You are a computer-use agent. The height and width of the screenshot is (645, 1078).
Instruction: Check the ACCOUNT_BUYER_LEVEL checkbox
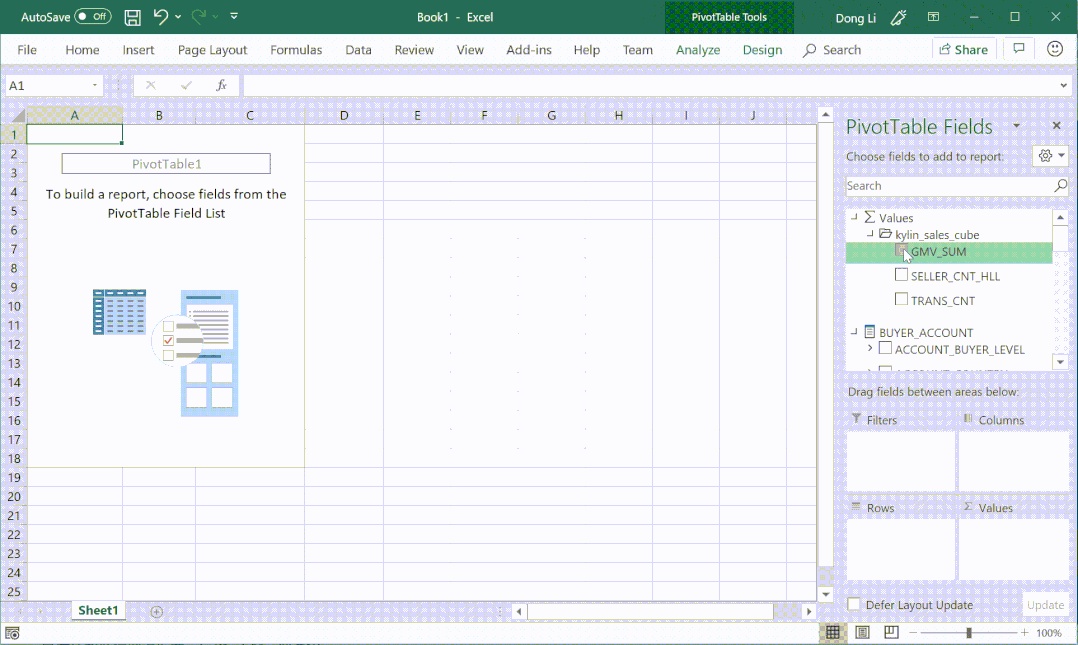[x=886, y=348]
